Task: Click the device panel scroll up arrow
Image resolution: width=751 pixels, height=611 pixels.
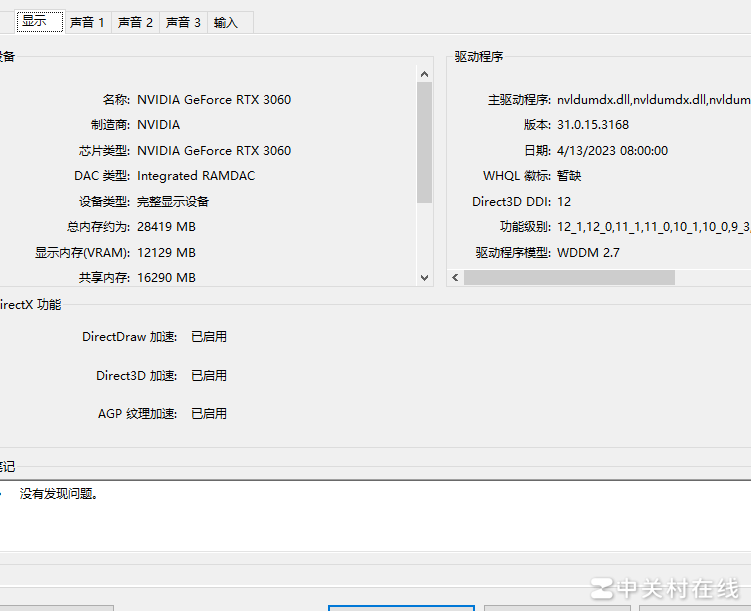Action: [x=424, y=73]
